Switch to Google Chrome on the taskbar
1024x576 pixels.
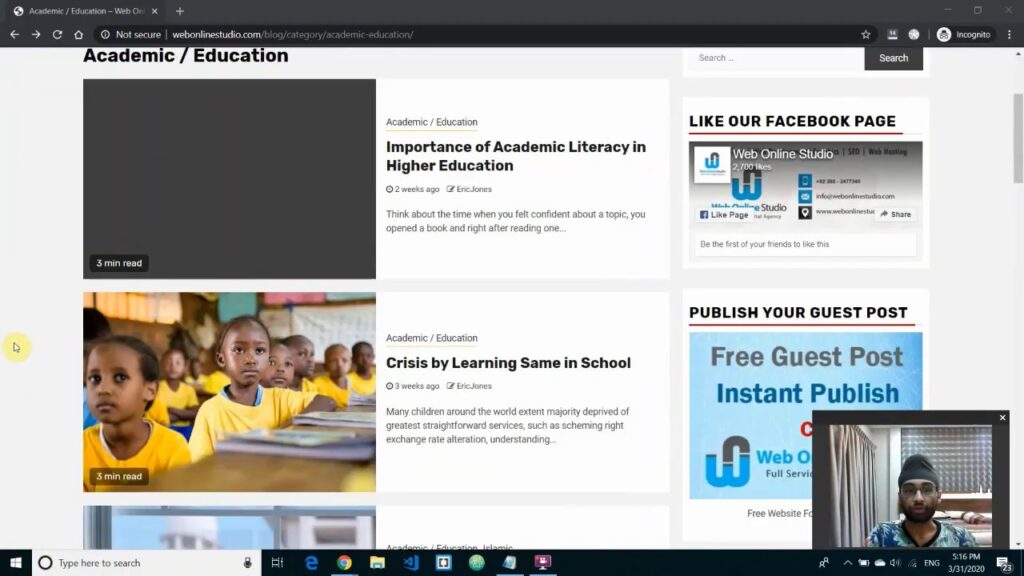pyautogui.click(x=344, y=563)
